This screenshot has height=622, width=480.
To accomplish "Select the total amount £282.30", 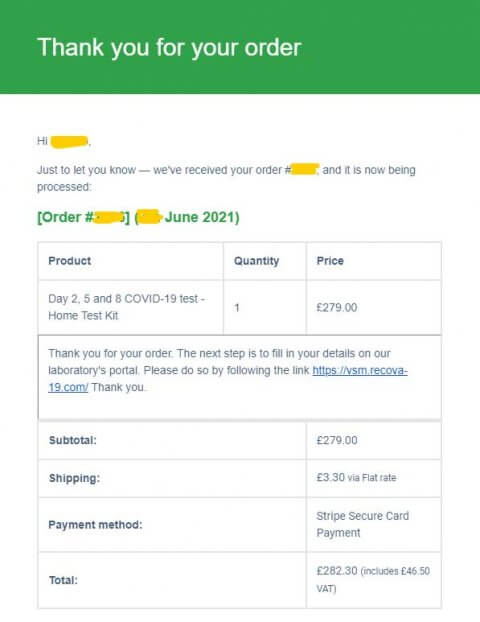I will pos(337,571).
